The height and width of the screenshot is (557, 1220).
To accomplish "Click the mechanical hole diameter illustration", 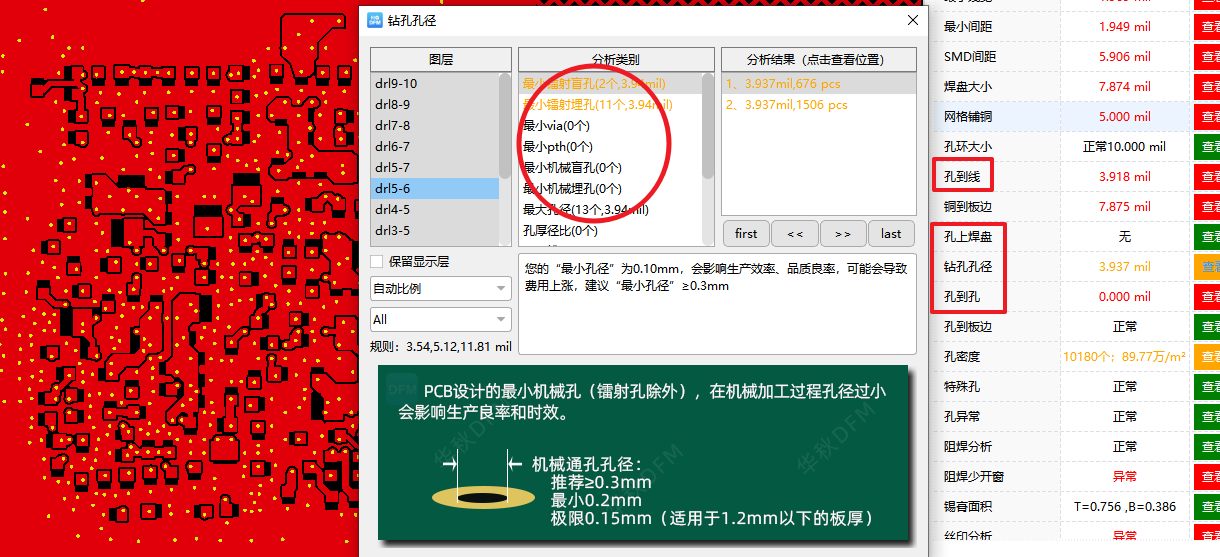I will 644,453.
